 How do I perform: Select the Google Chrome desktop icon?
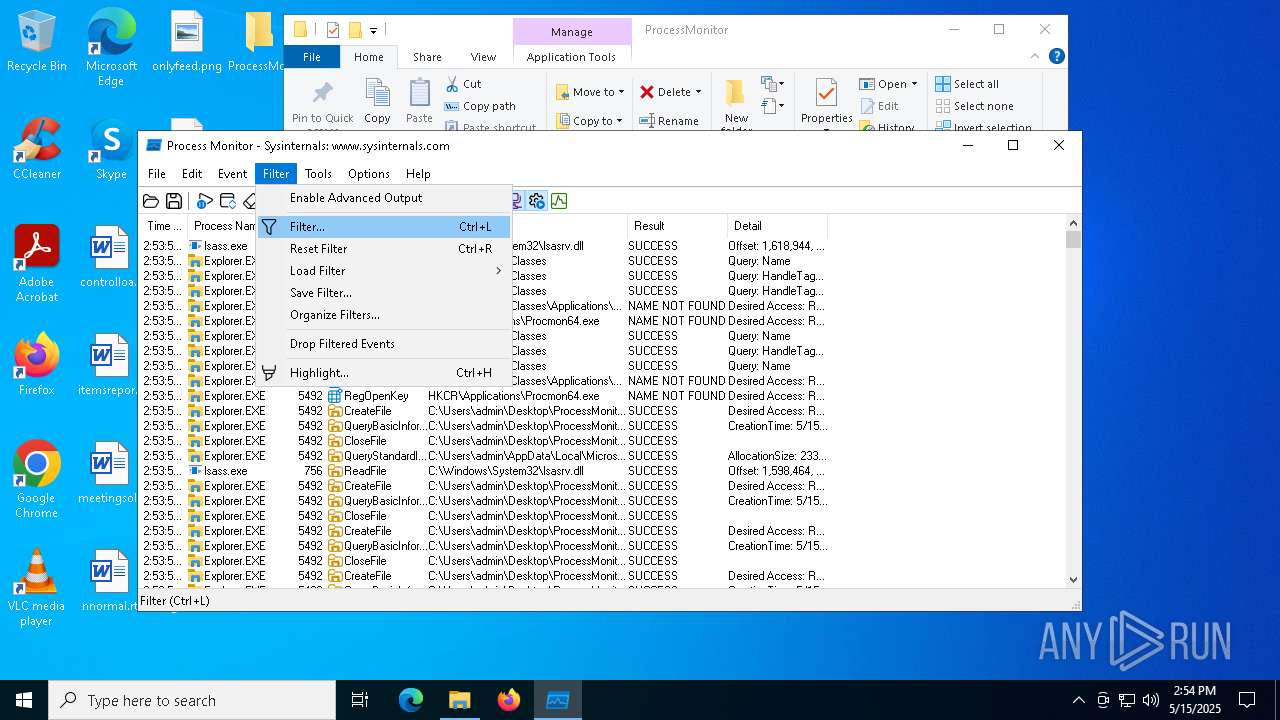click(x=37, y=479)
